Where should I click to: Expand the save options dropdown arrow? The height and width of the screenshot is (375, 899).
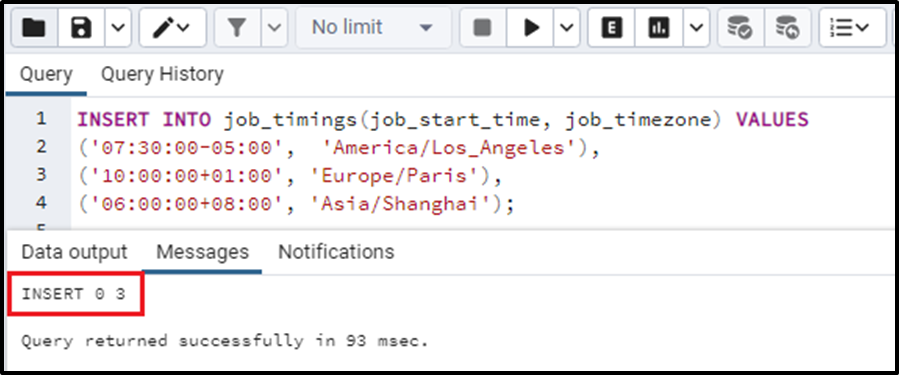click(x=118, y=27)
